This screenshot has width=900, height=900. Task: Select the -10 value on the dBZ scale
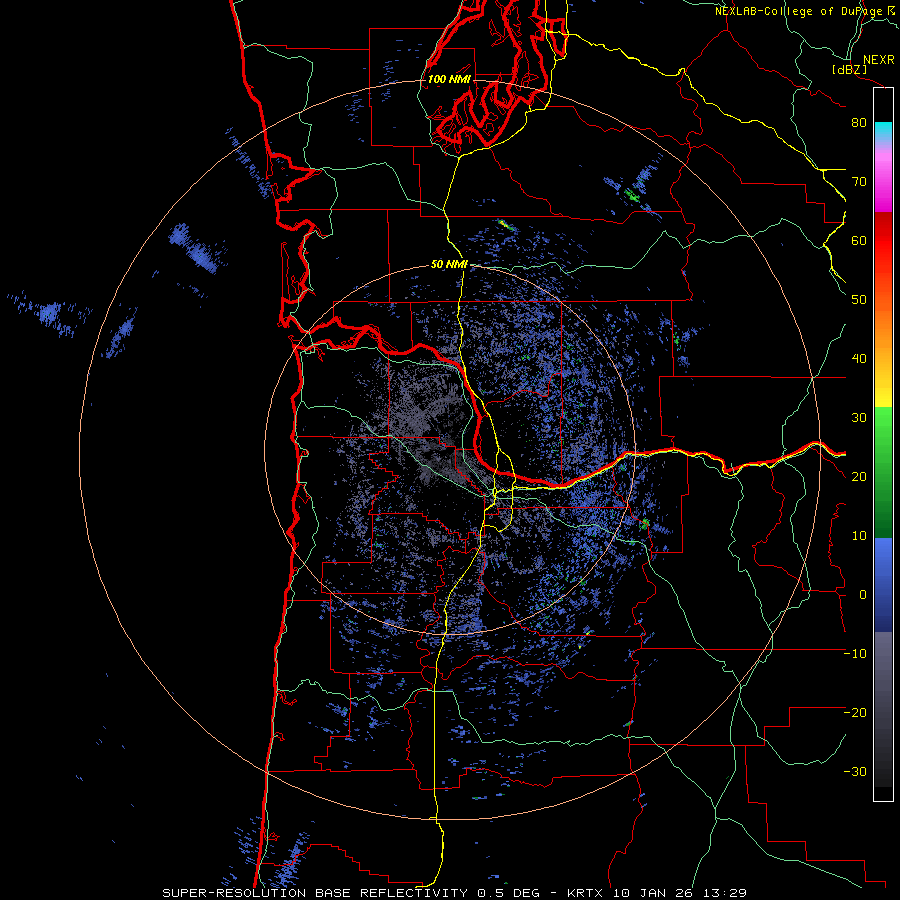pos(855,654)
